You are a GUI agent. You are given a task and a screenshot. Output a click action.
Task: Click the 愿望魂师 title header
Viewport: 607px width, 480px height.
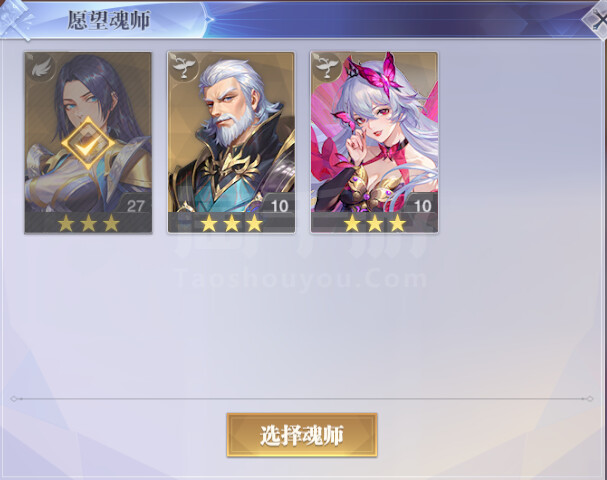click(x=109, y=20)
